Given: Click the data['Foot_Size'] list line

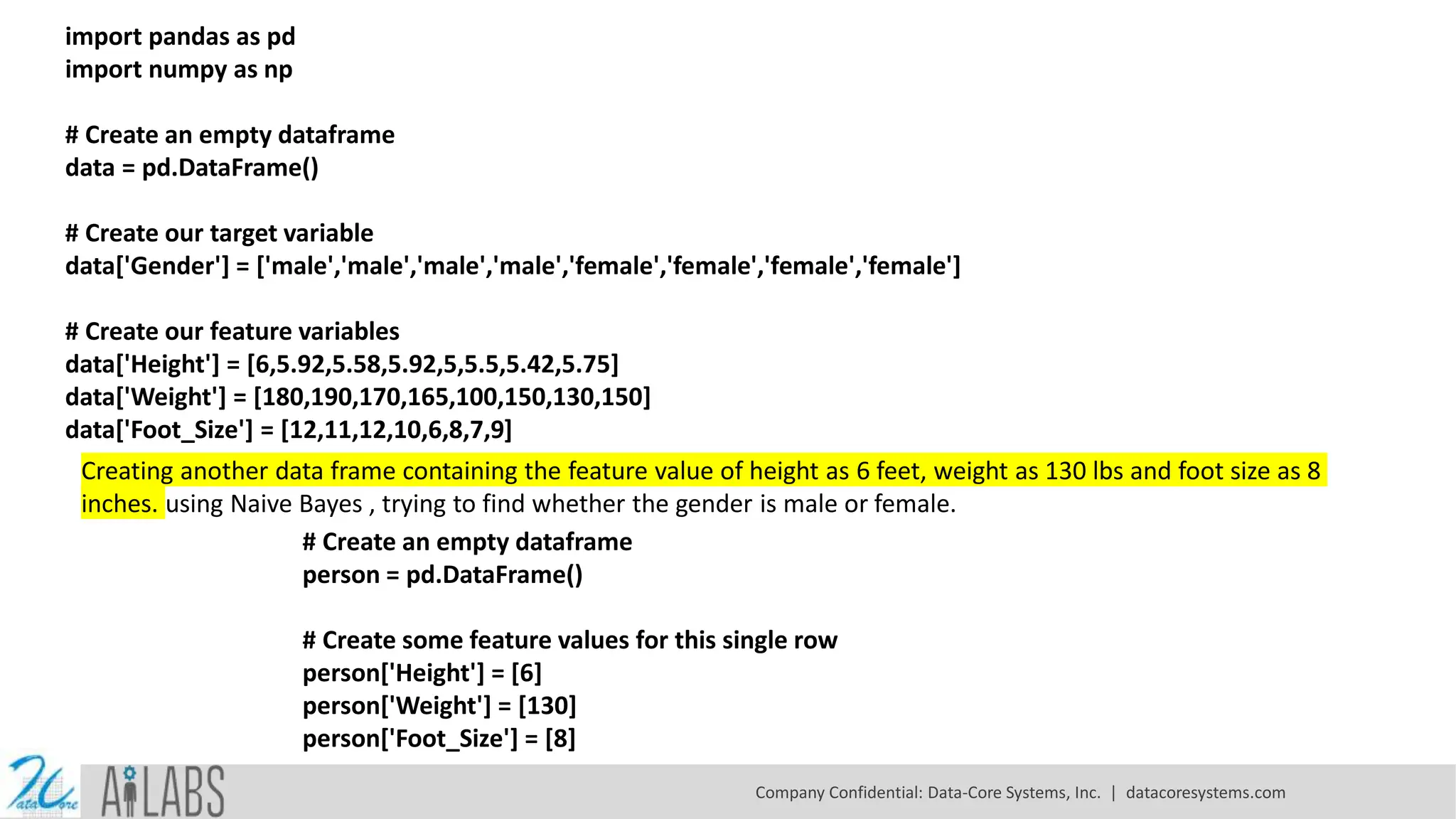Looking at the screenshot, I should [x=288, y=429].
